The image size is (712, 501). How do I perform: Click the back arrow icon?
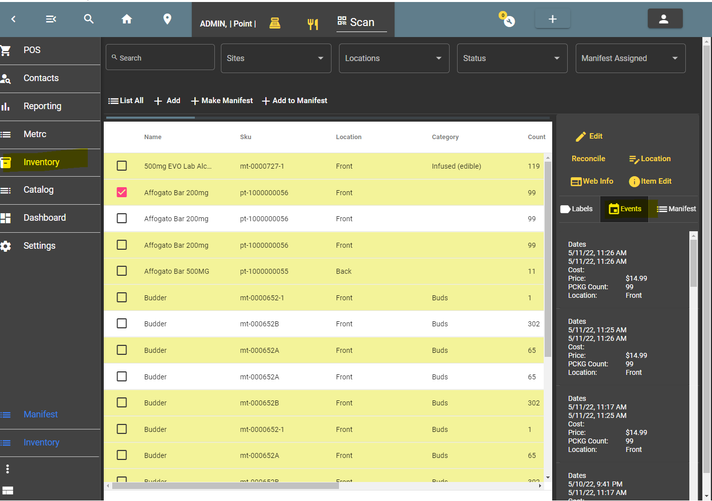tap(13, 19)
